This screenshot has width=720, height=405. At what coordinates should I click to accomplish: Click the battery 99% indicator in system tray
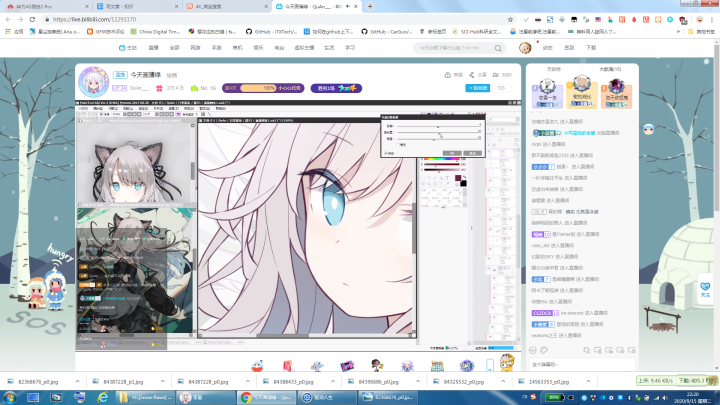555,397
